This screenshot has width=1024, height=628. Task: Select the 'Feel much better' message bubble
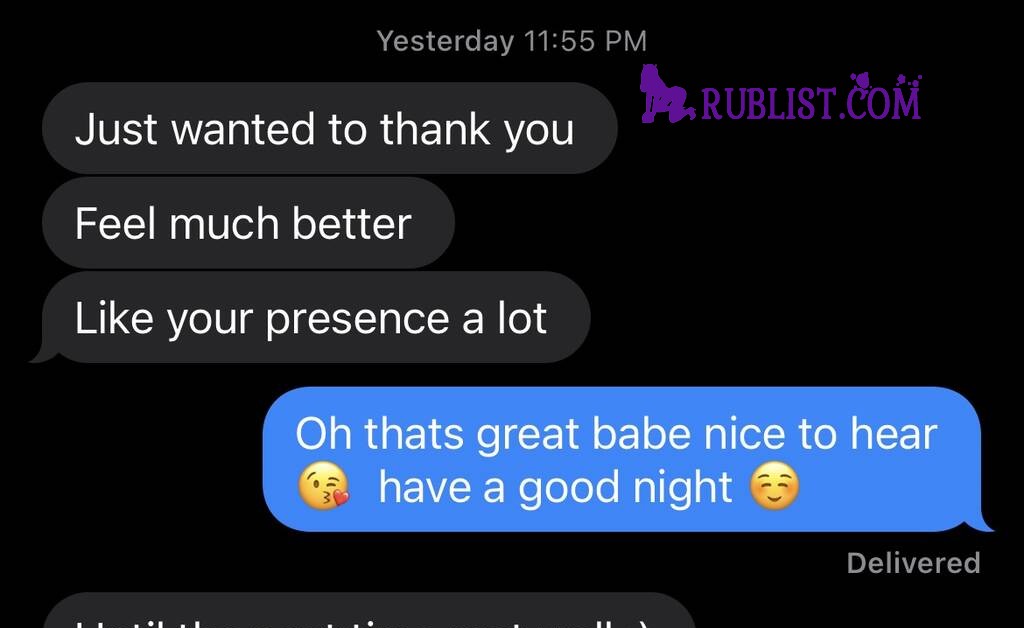click(x=248, y=223)
